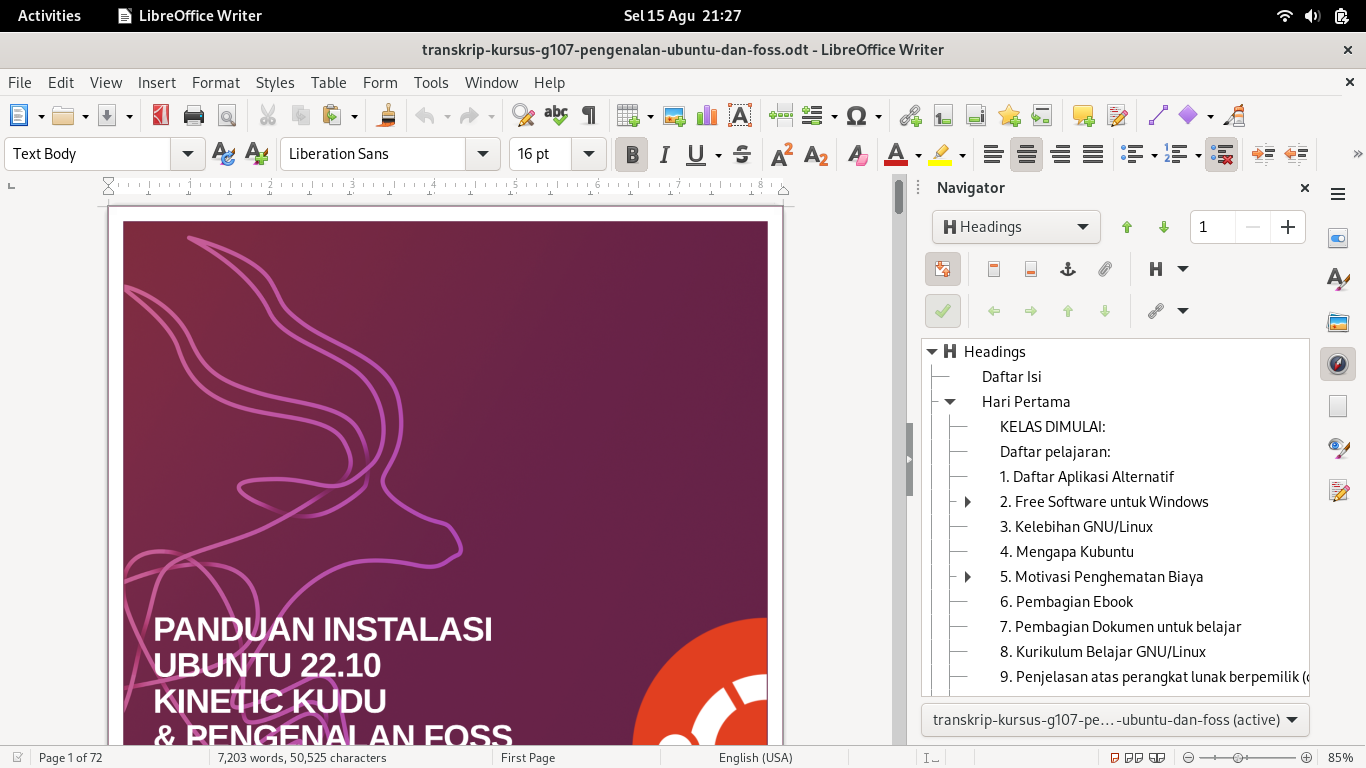Open active document selector dropdown
The image size is (1366, 768).
click(x=1115, y=720)
